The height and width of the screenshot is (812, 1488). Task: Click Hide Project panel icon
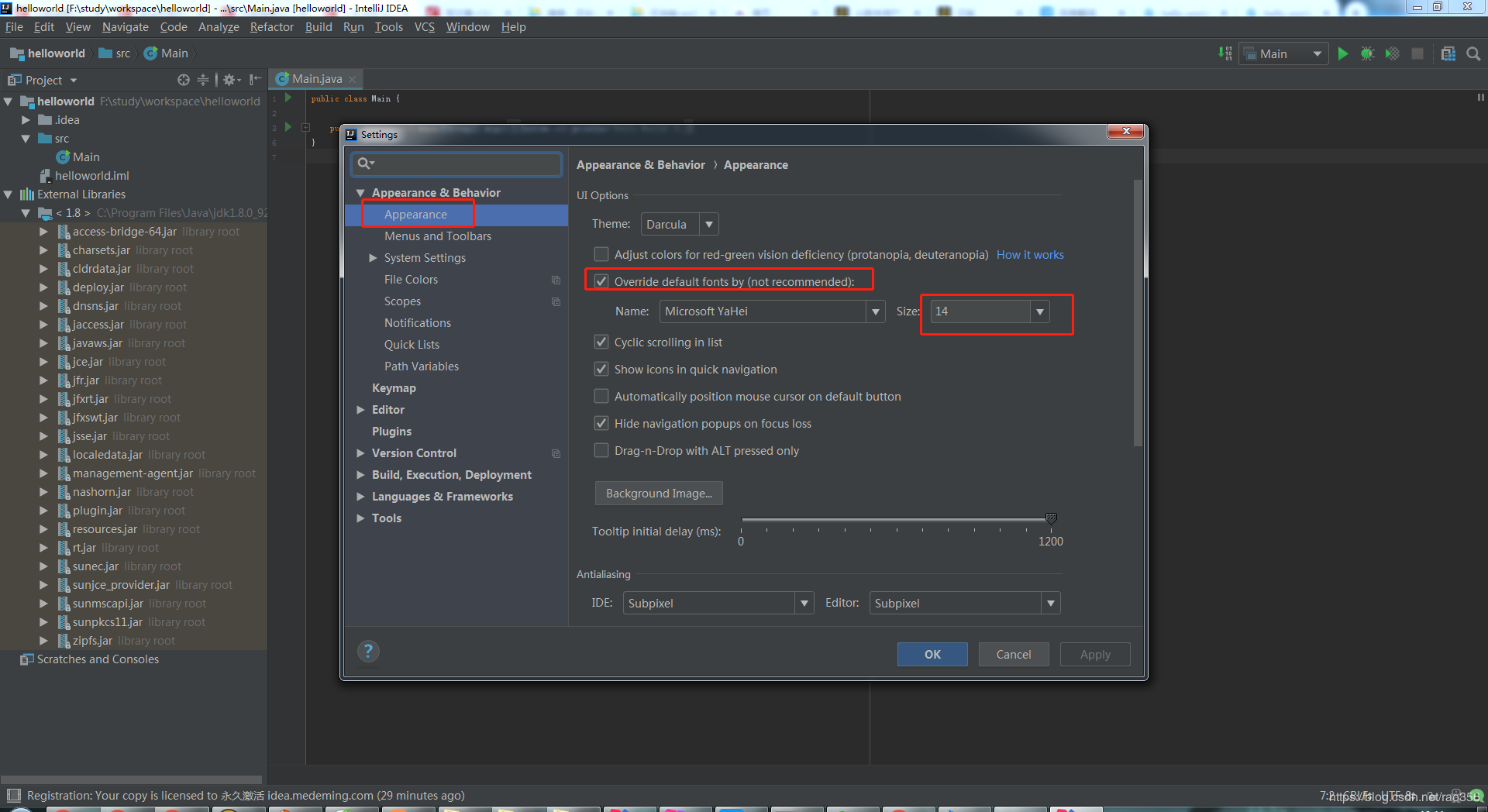tap(255, 80)
